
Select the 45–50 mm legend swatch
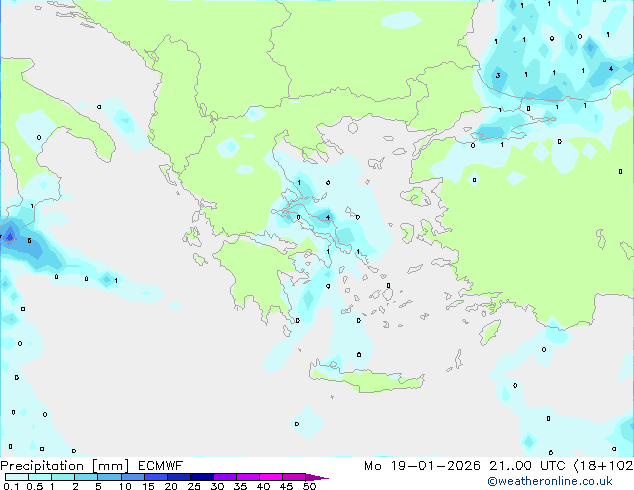294,477
